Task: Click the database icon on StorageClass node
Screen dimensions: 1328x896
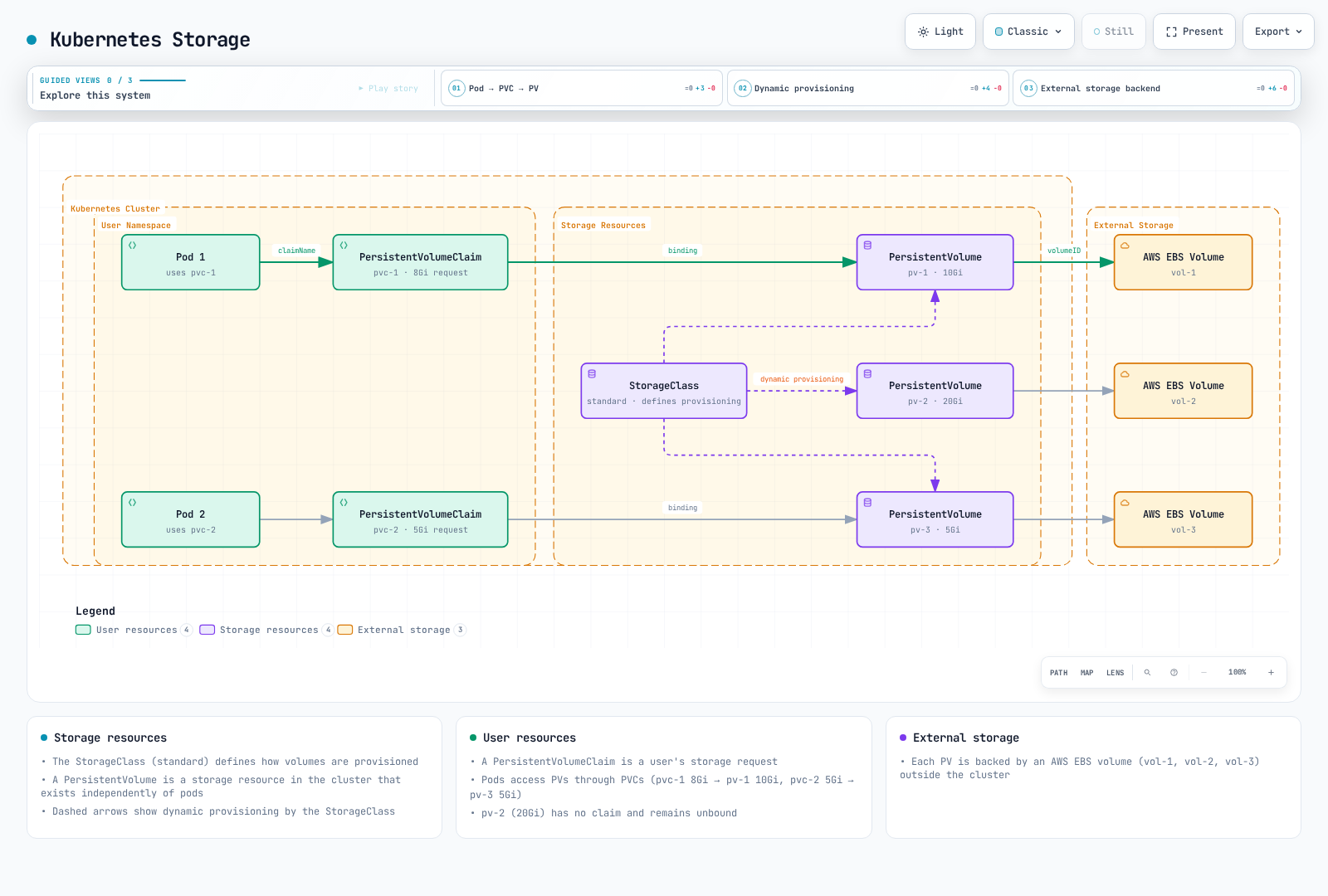Action: [x=592, y=374]
